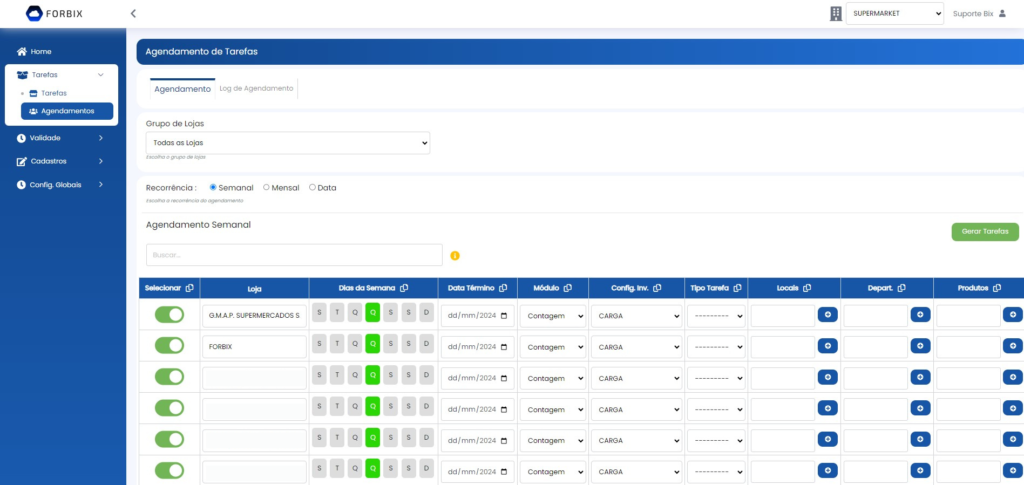Open calendar picker in G.M.A.P. row date
1024x485 pixels.
504,316
